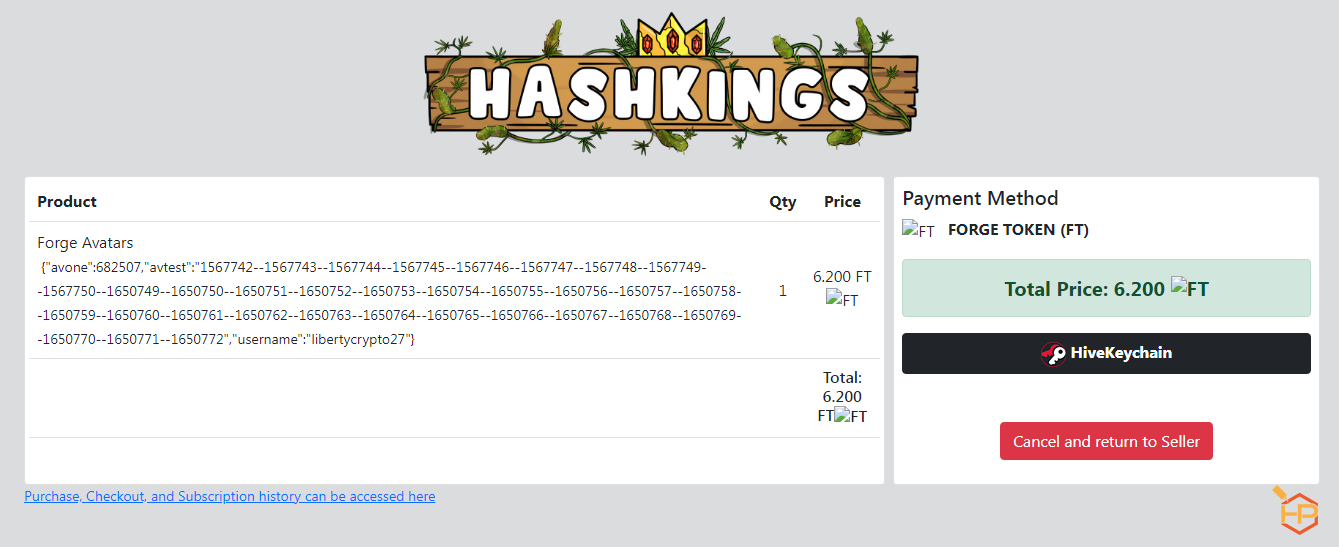
Task: Click the HiveKeychain key icon
Action: [1053, 354]
